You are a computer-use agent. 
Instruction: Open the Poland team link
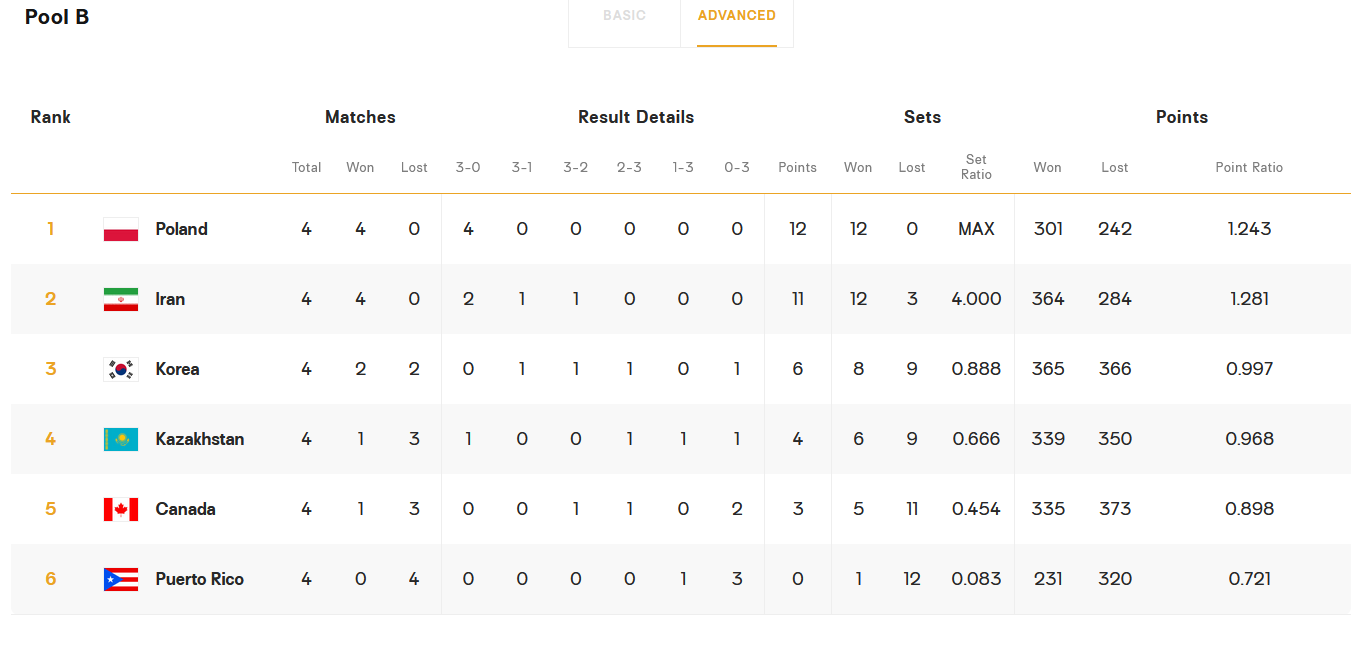(181, 229)
